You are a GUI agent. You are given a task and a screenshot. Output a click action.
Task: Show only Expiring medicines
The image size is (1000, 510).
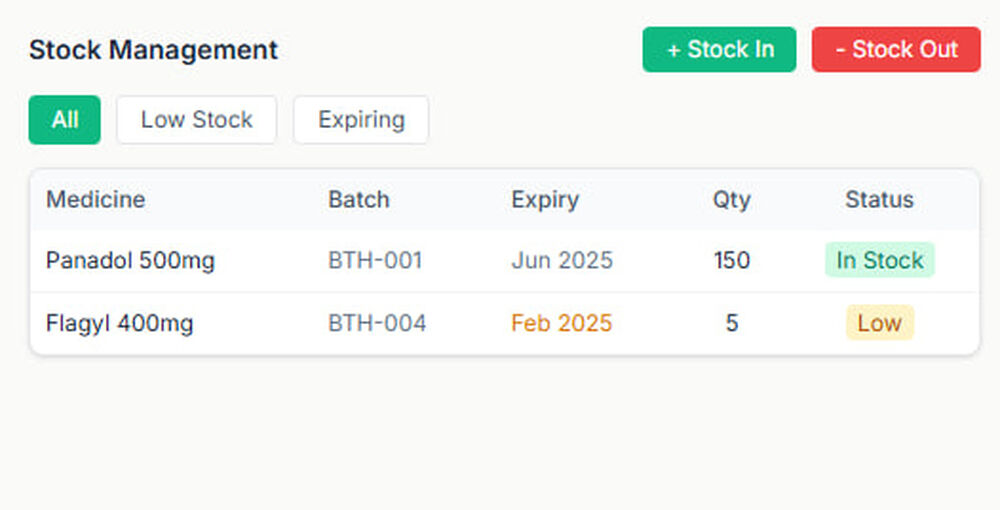click(x=361, y=120)
